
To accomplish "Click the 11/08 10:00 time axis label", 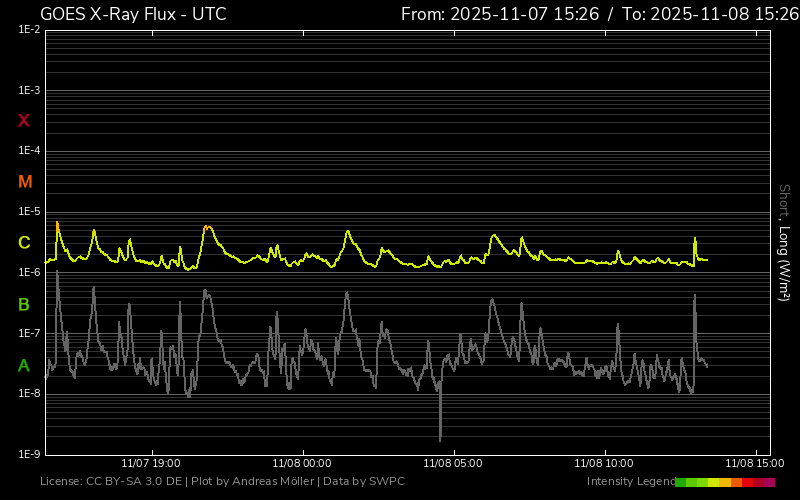I will click(x=604, y=463).
